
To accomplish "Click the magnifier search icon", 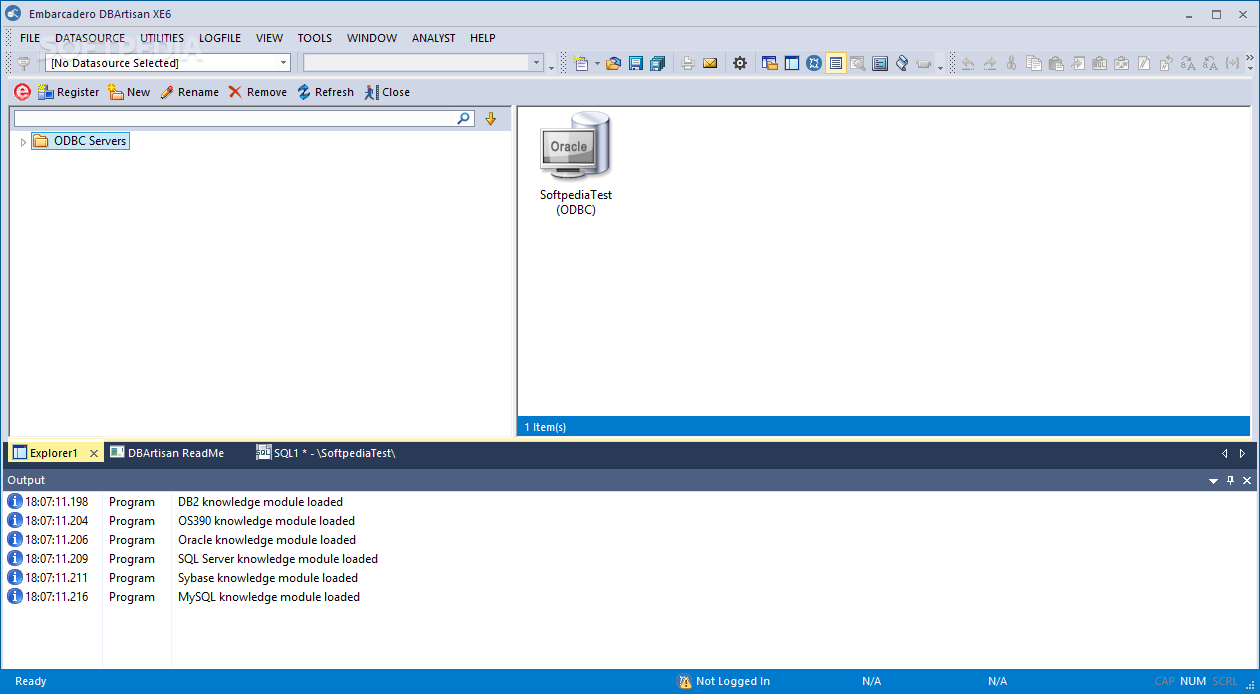I will [464, 118].
